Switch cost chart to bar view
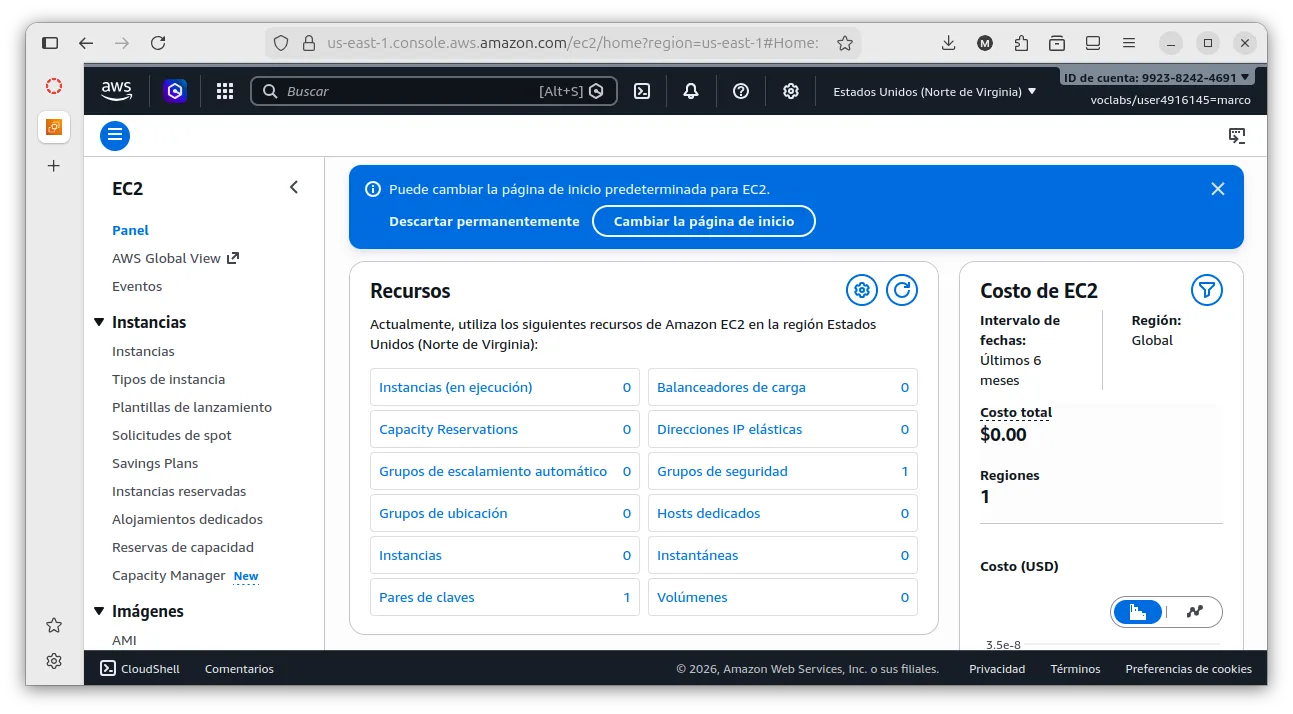The image size is (1293, 714). tap(1138, 612)
